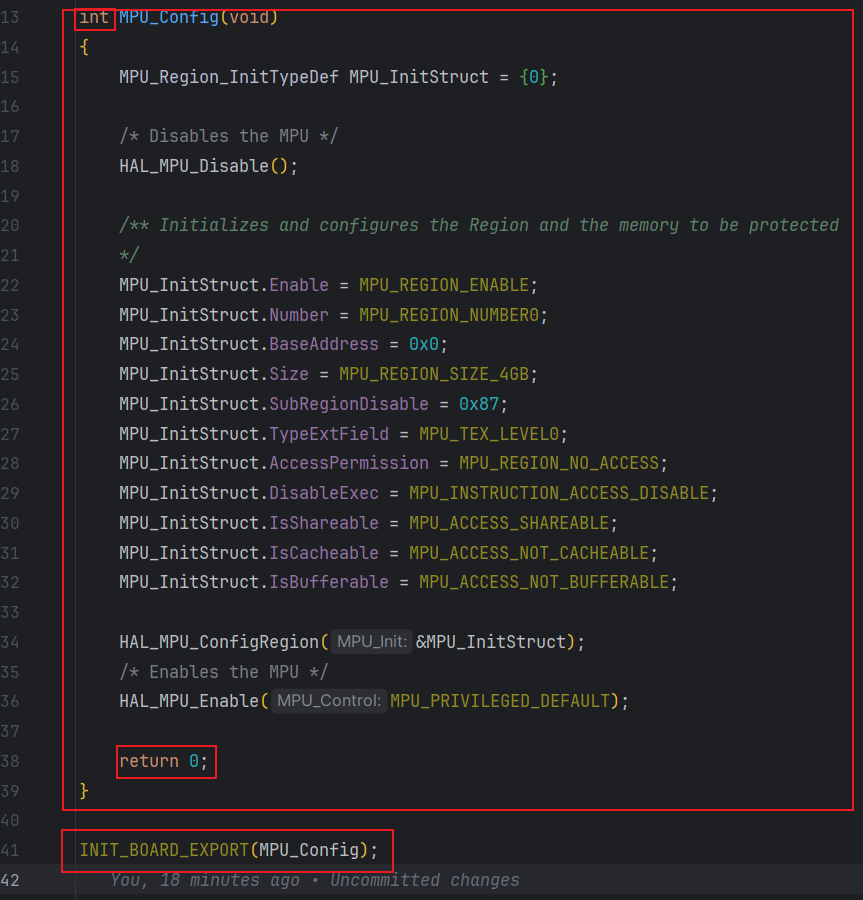Click the "MPU_Init:" parameter inlay hint
This screenshot has width=863, height=900.
[371, 642]
